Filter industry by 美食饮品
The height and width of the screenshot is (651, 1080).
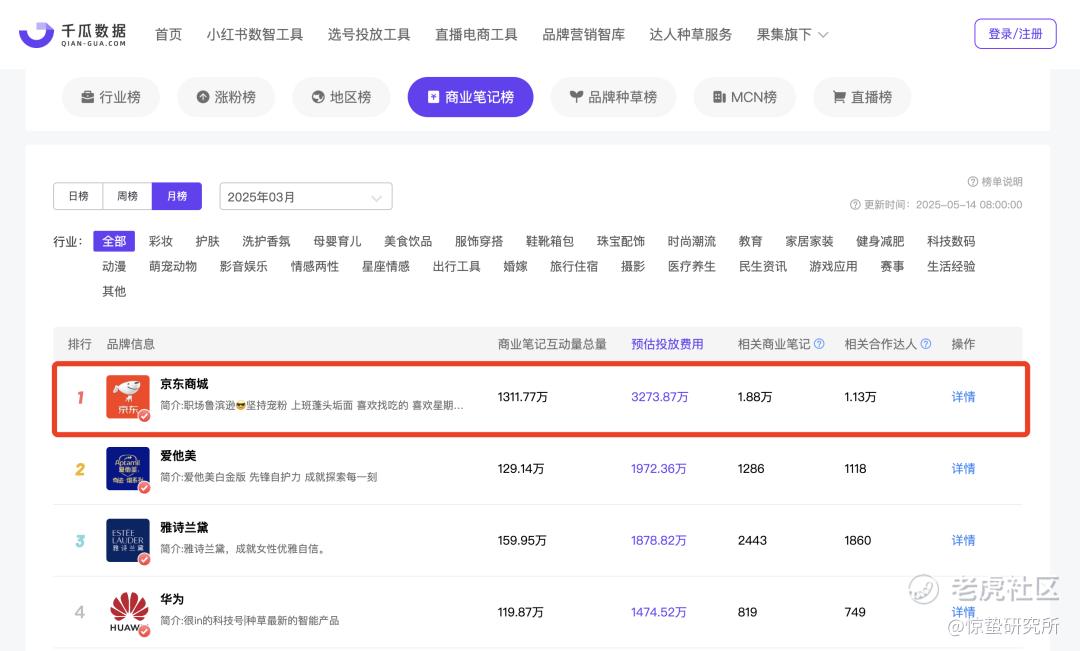[408, 241]
